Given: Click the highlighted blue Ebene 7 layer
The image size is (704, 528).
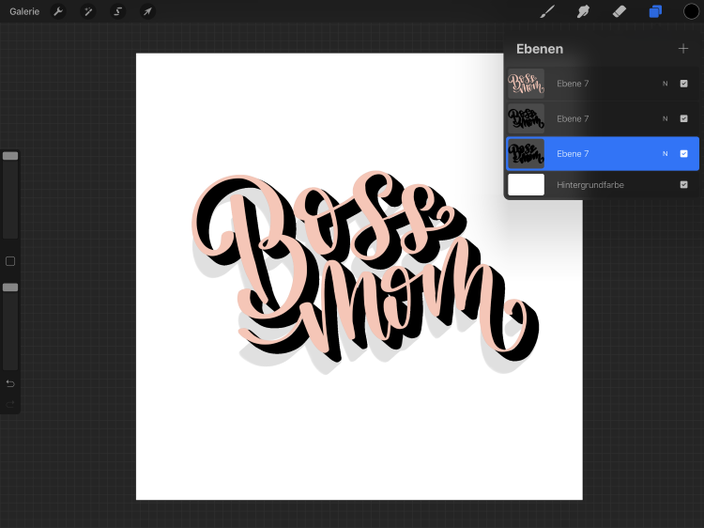Looking at the screenshot, I should [x=603, y=154].
